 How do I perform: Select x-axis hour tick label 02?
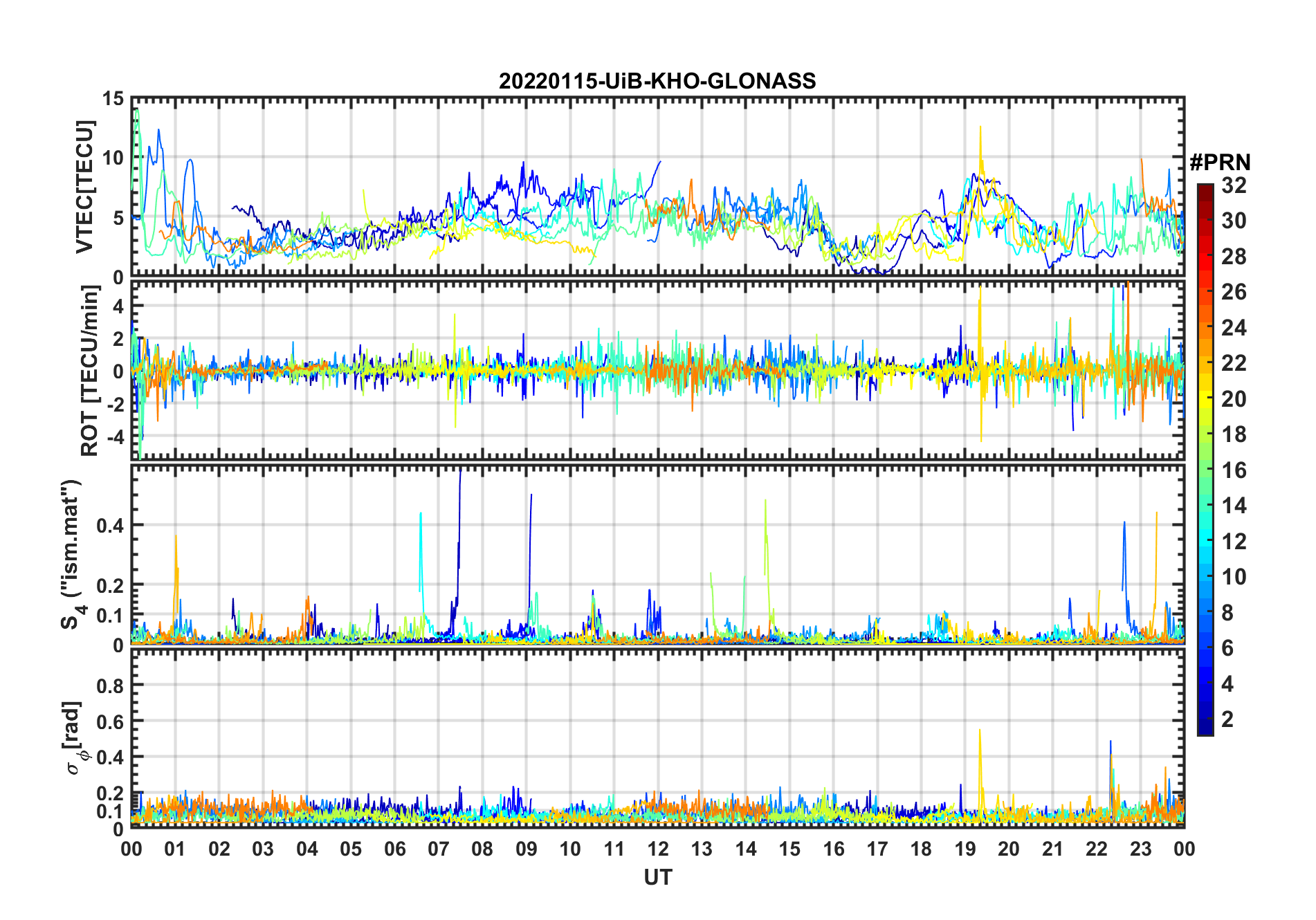pos(219,849)
